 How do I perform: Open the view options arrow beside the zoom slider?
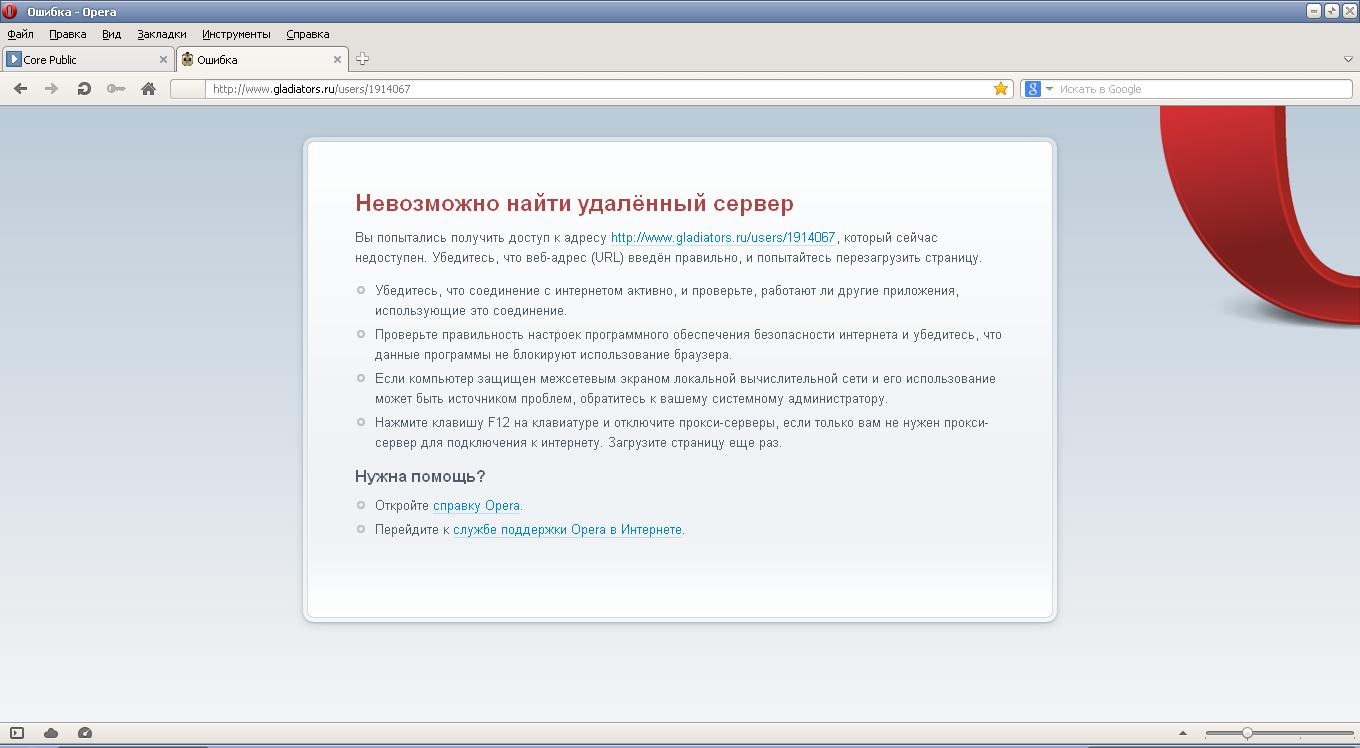tap(1183, 733)
